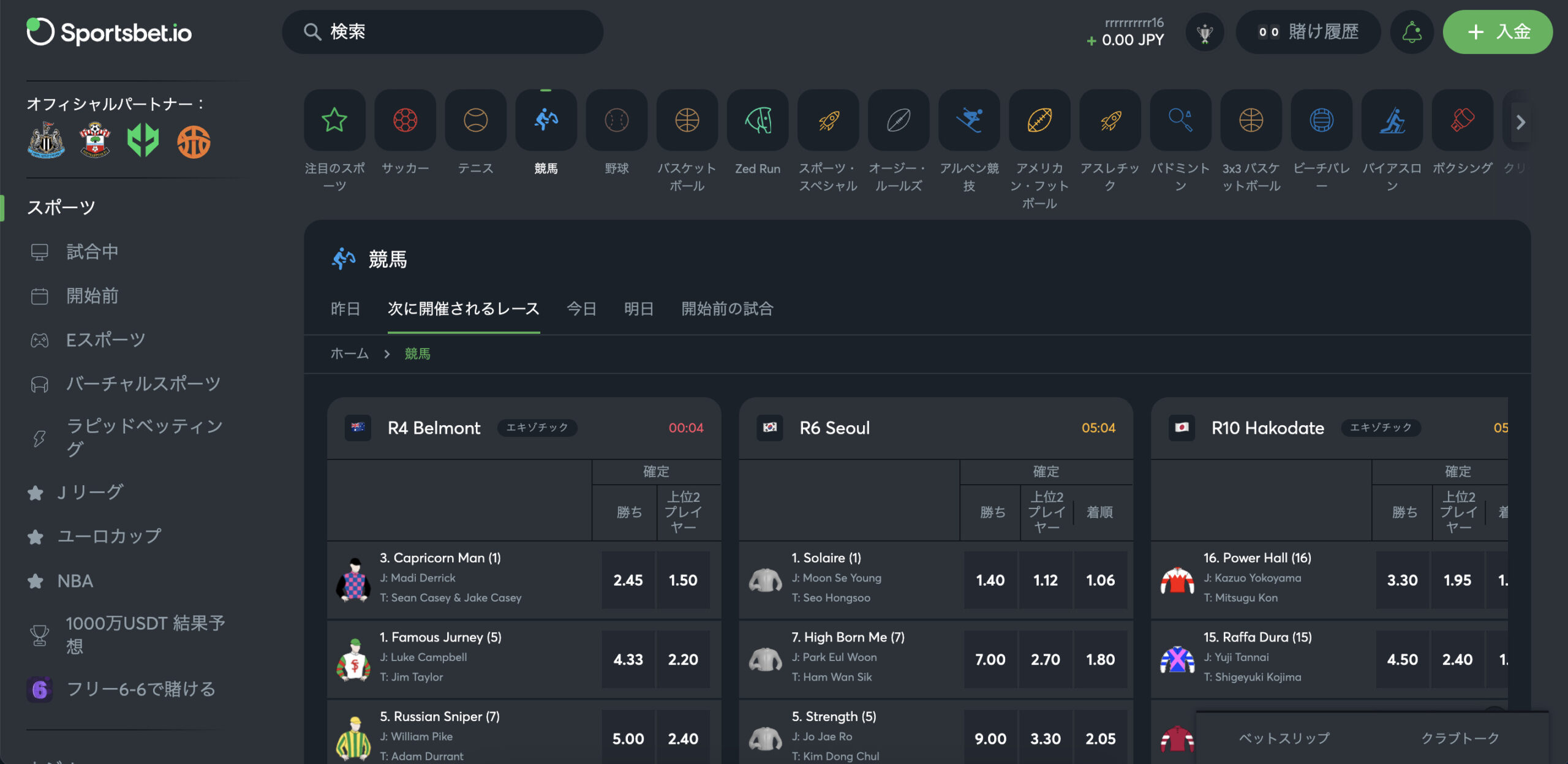Open the R4 Belmont race header
The image size is (1568, 764).
click(x=524, y=428)
